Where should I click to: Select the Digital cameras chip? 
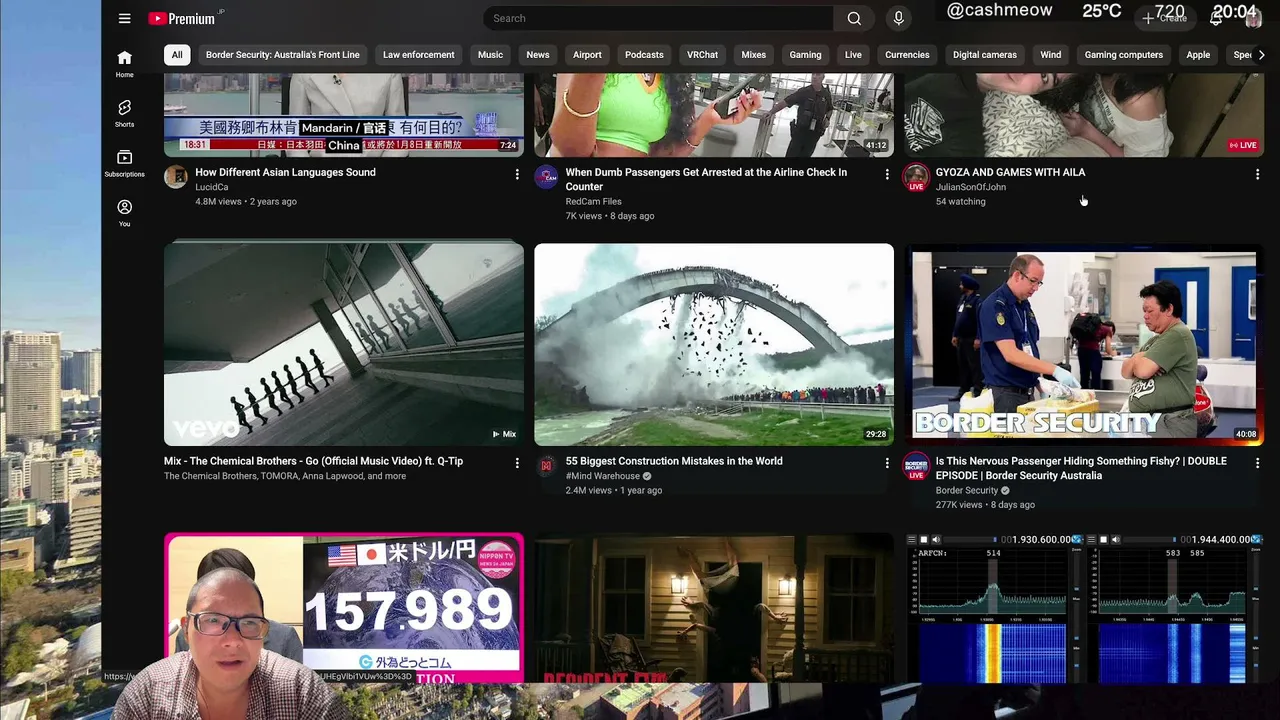click(985, 55)
